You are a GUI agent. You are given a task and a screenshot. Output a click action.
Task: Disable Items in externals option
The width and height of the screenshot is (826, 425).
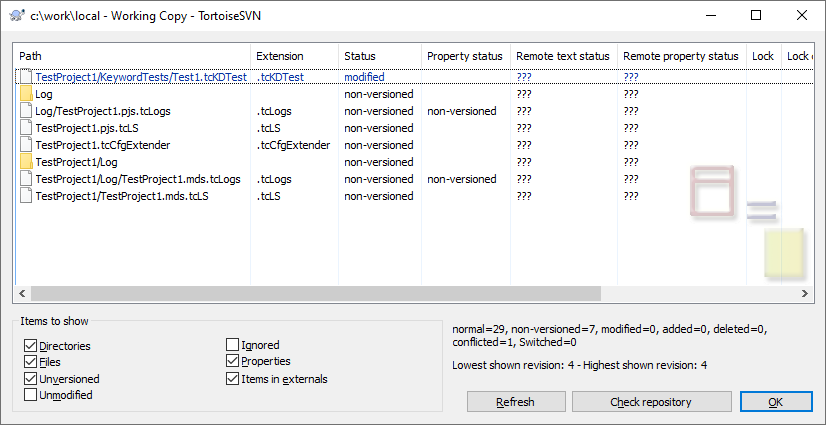(x=233, y=379)
